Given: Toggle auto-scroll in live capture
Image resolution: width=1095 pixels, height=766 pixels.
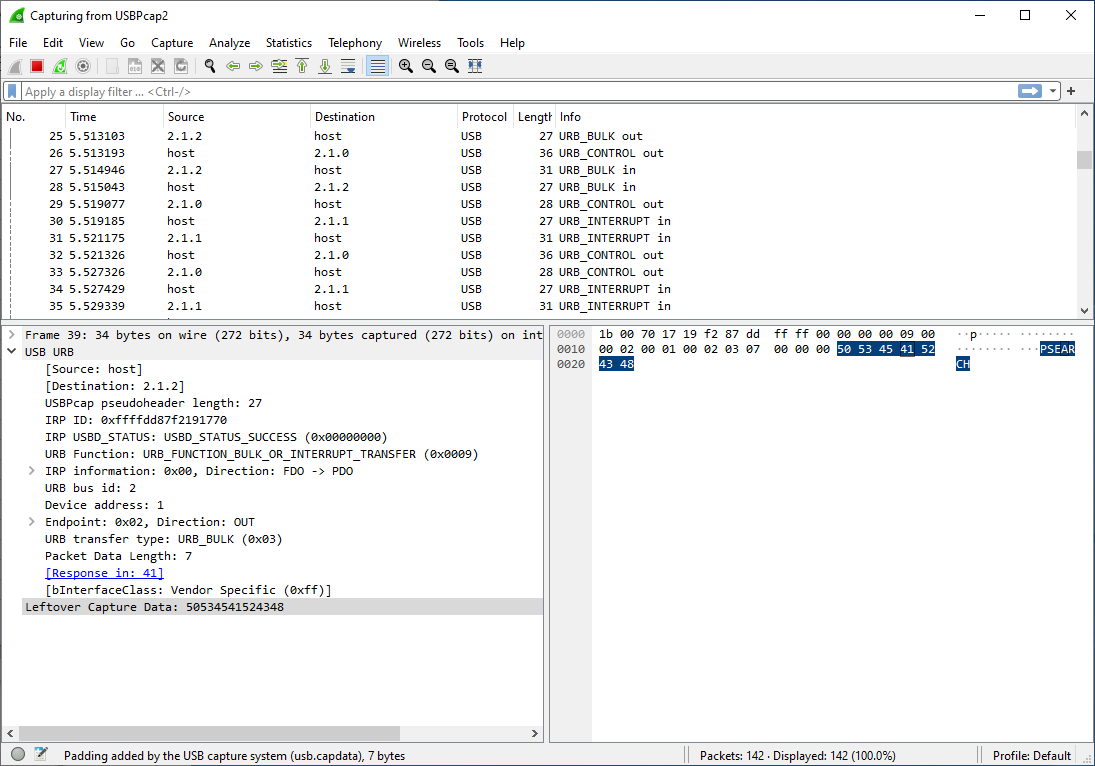Looking at the screenshot, I should point(346,66).
